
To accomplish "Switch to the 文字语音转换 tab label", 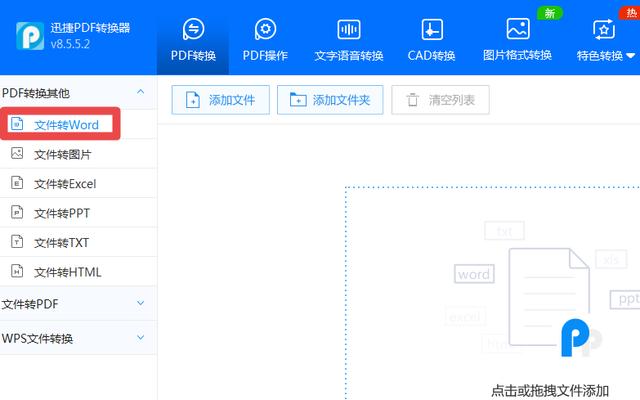I will click(x=349, y=56).
